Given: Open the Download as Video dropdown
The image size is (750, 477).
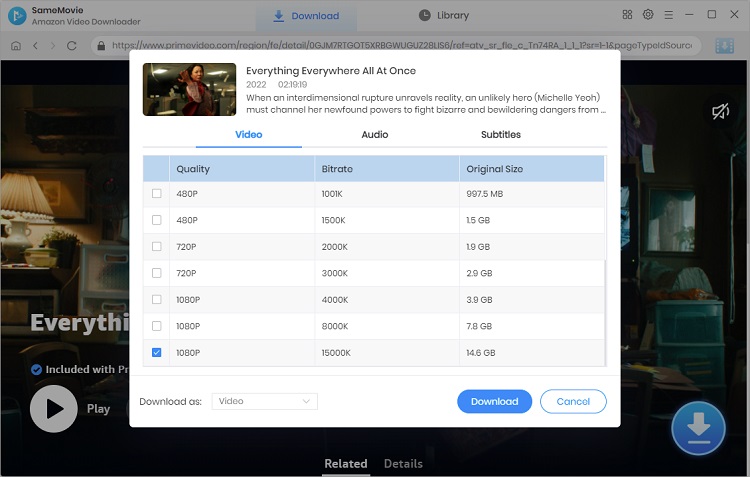Looking at the screenshot, I should (265, 401).
